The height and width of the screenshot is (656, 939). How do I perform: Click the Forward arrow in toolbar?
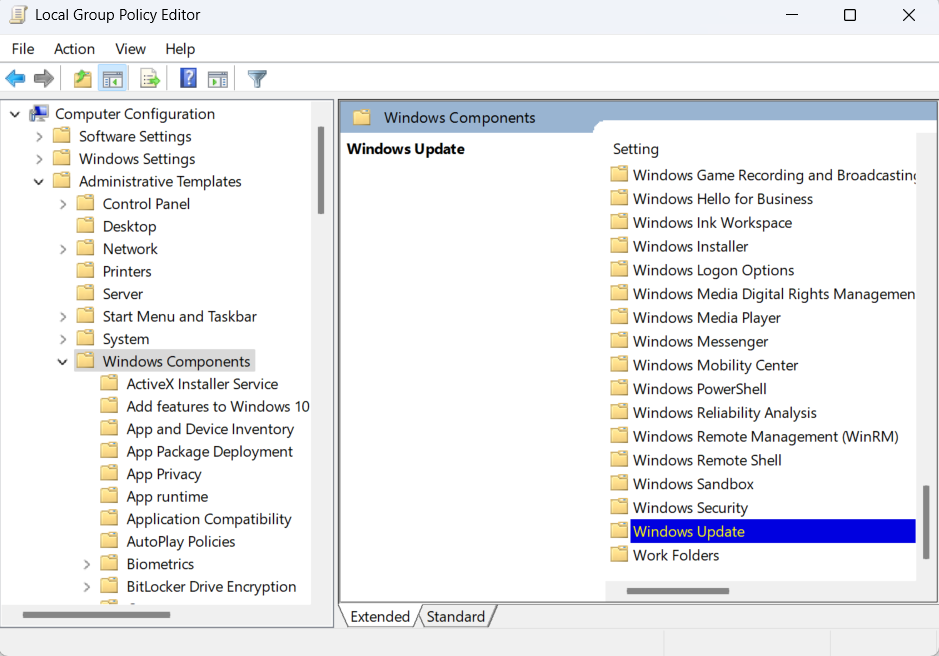tap(44, 78)
